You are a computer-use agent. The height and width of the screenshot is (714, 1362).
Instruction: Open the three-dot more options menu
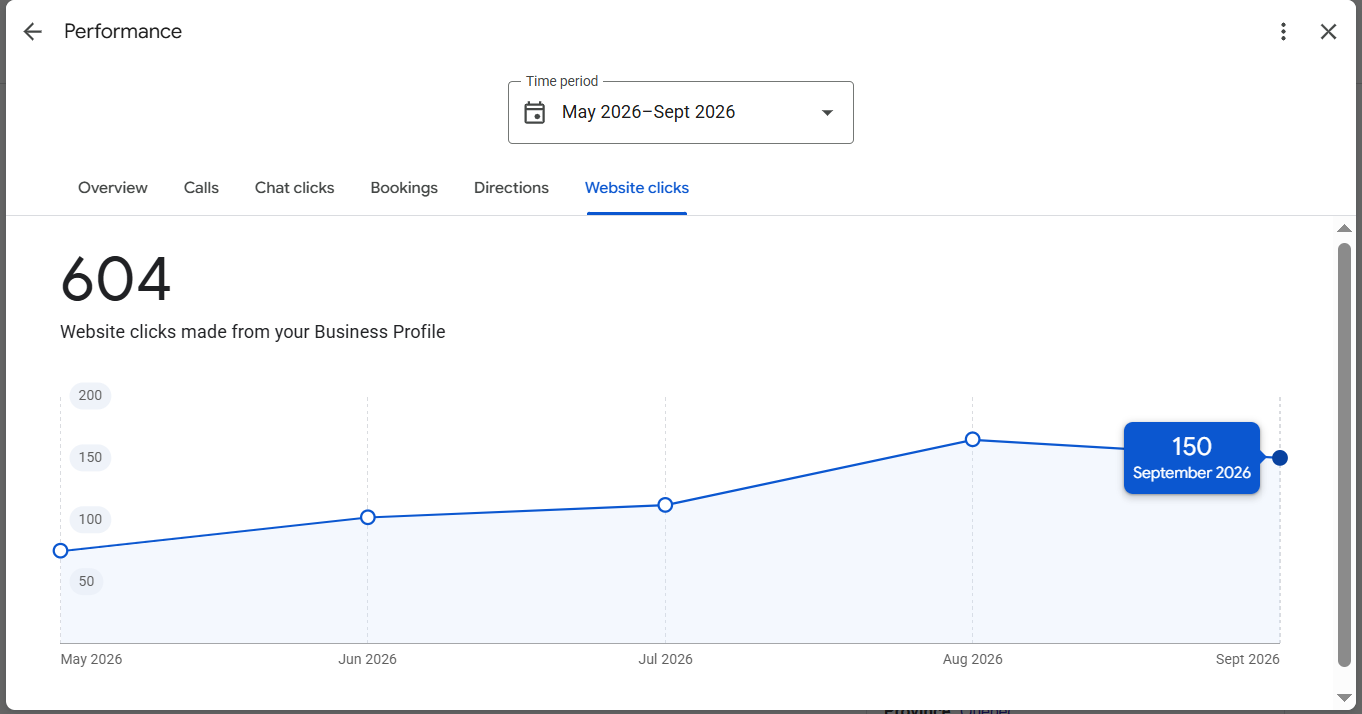coord(1284,32)
